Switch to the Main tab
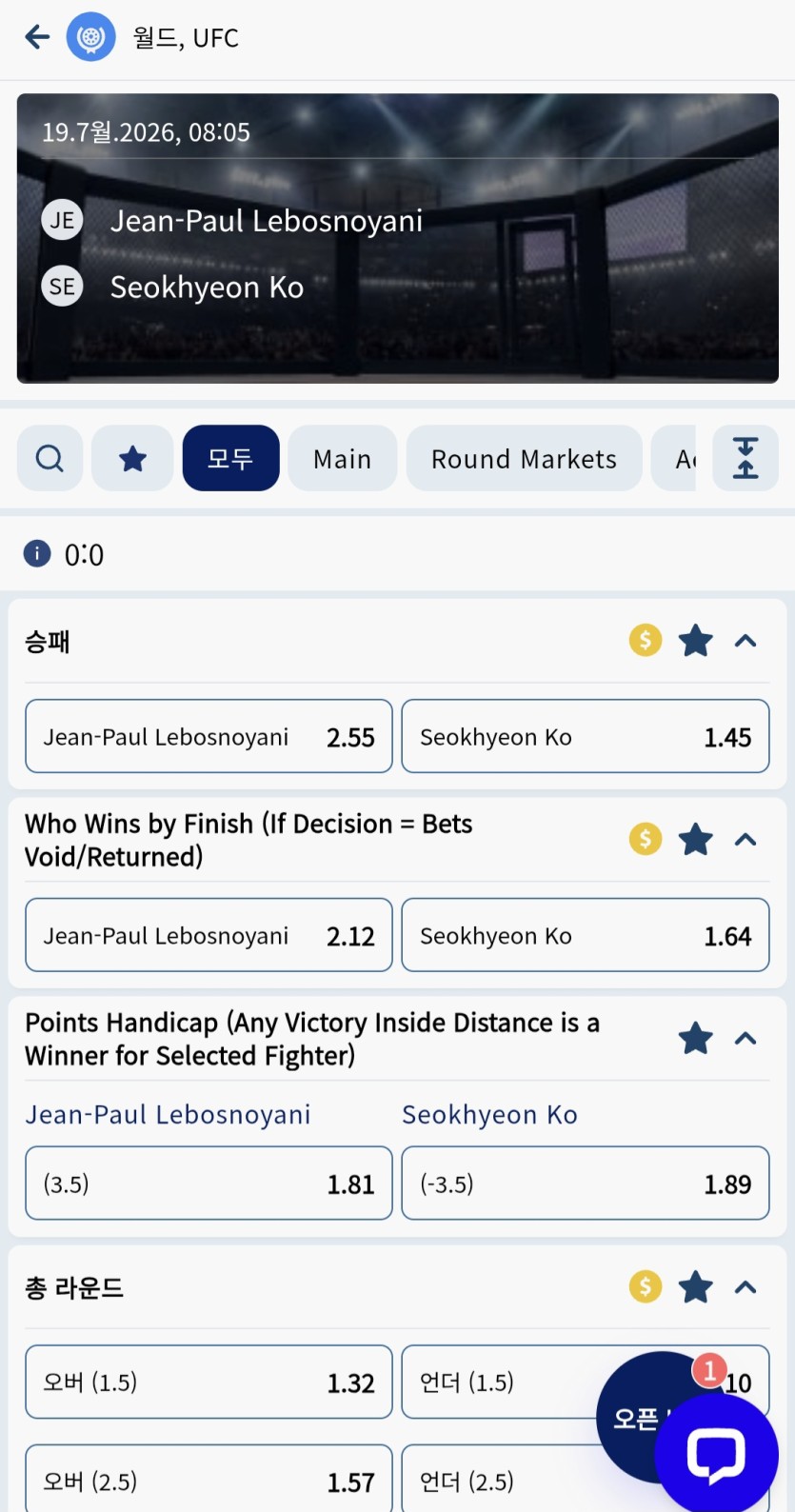 coord(343,458)
